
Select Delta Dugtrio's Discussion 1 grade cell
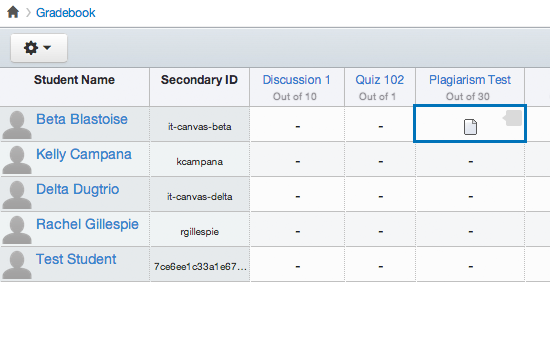click(297, 195)
